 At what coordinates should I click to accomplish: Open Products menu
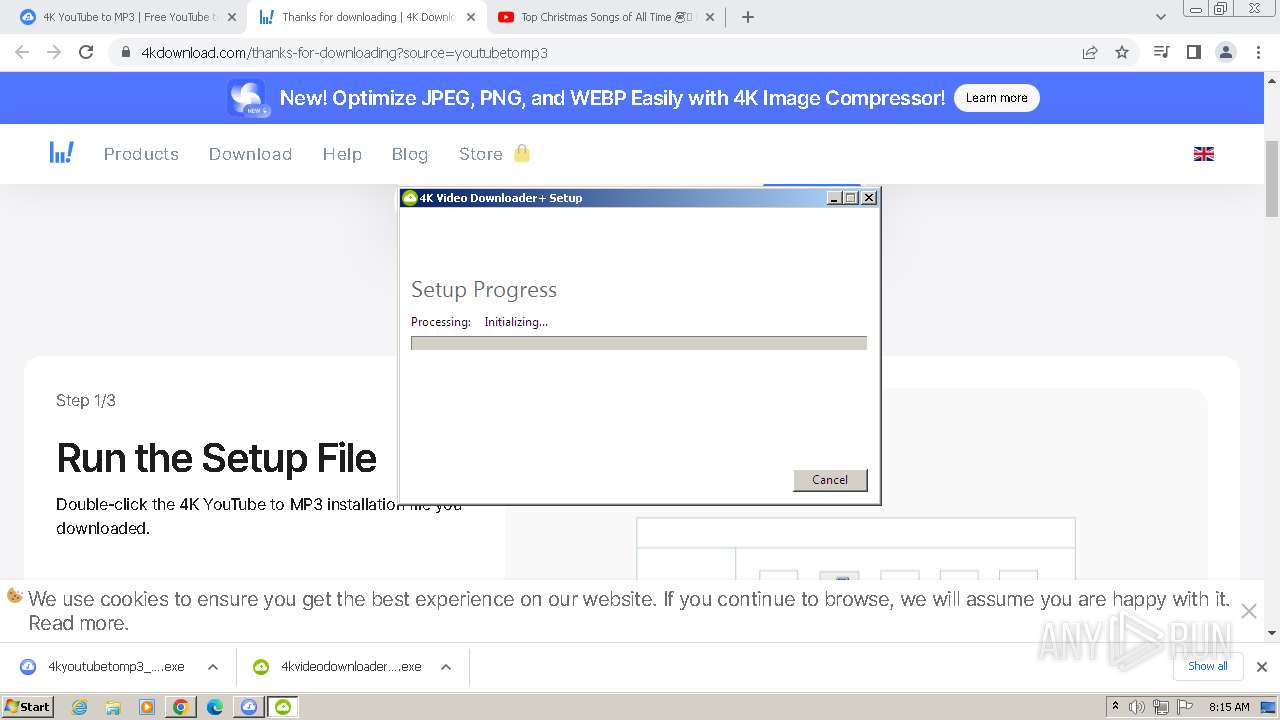point(141,154)
